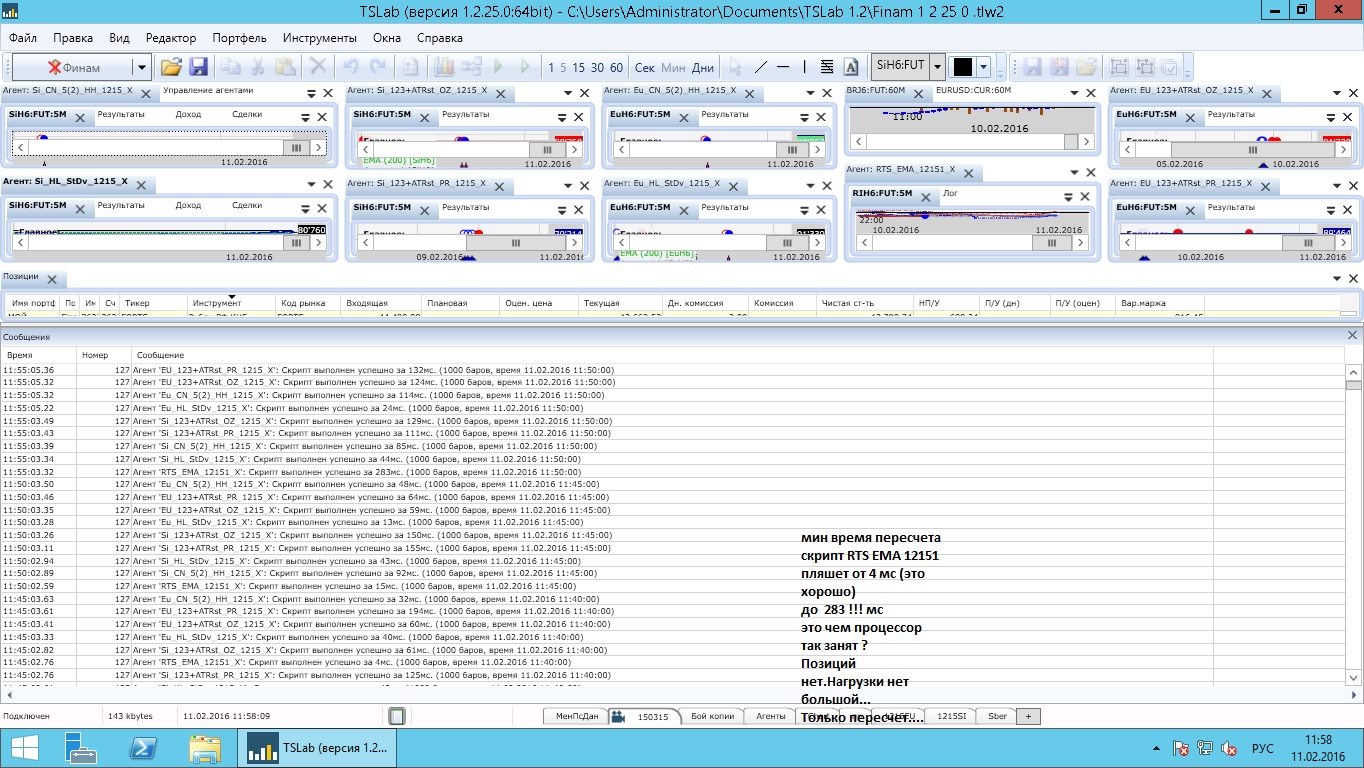Set chart interval to 15
Image resolution: width=1364 pixels, height=768 pixels.
(578, 67)
